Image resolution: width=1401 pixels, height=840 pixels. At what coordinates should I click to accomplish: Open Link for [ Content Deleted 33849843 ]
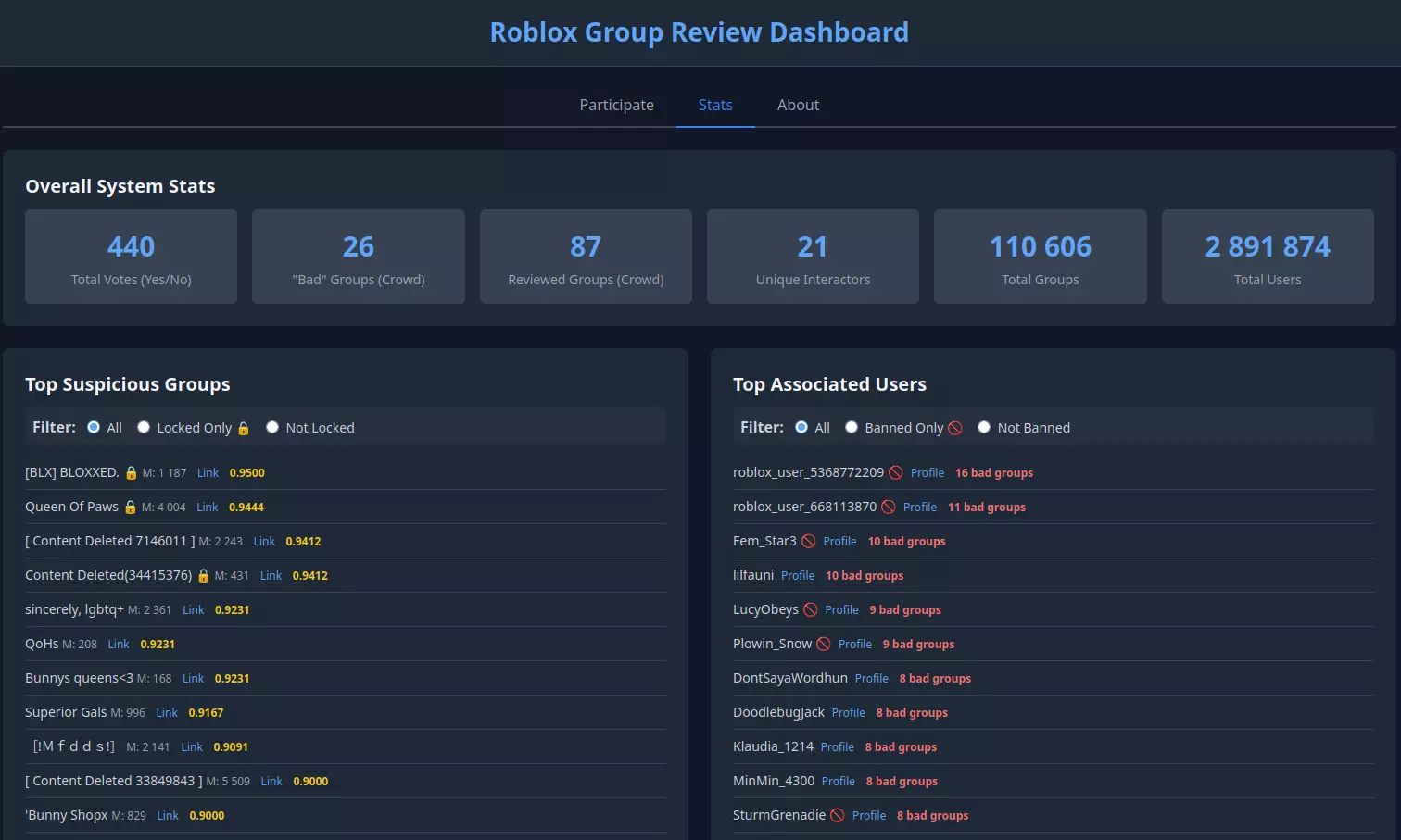(271, 782)
